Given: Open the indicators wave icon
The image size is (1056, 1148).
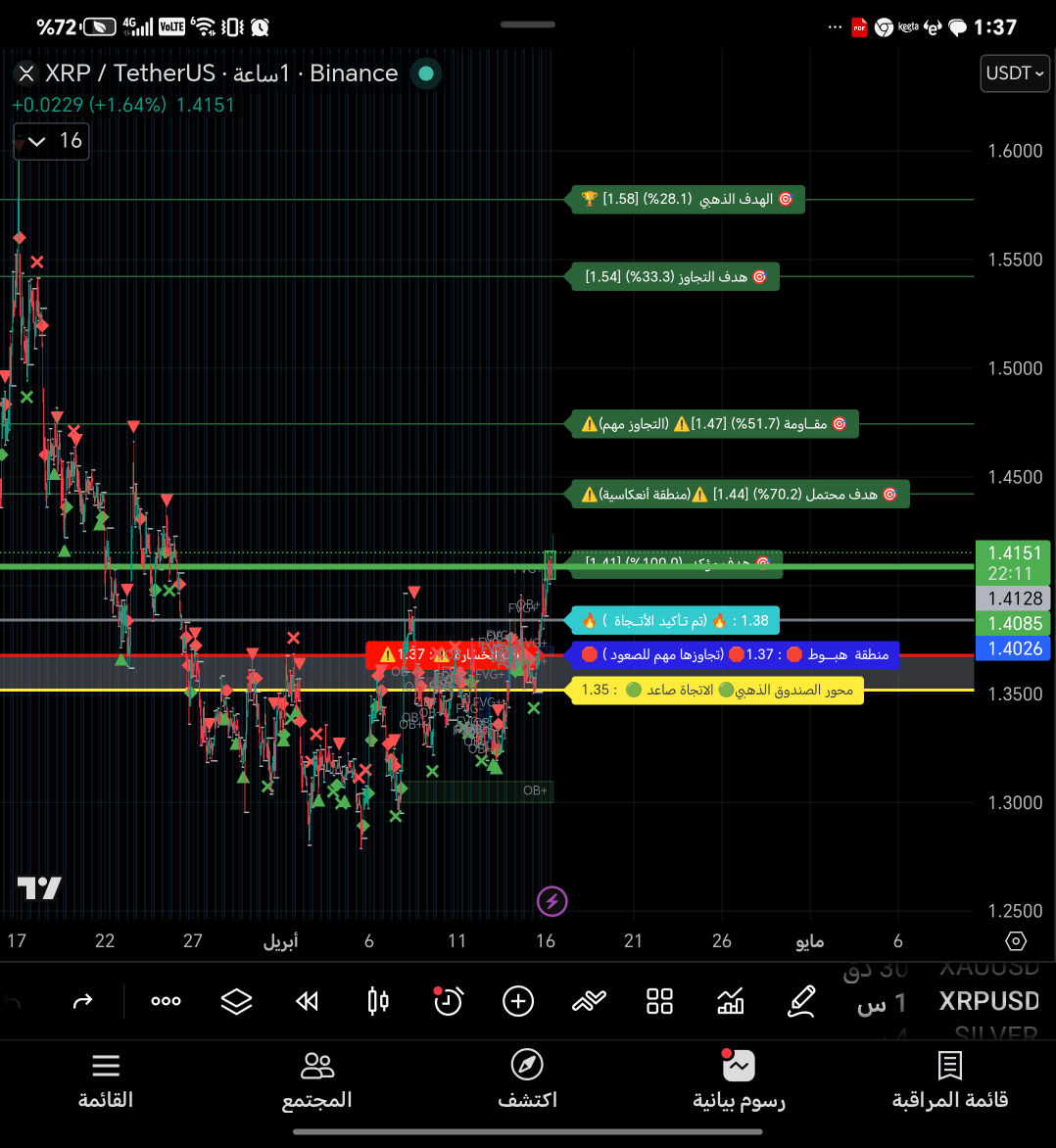Looking at the screenshot, I should [x=589, y=1001].
